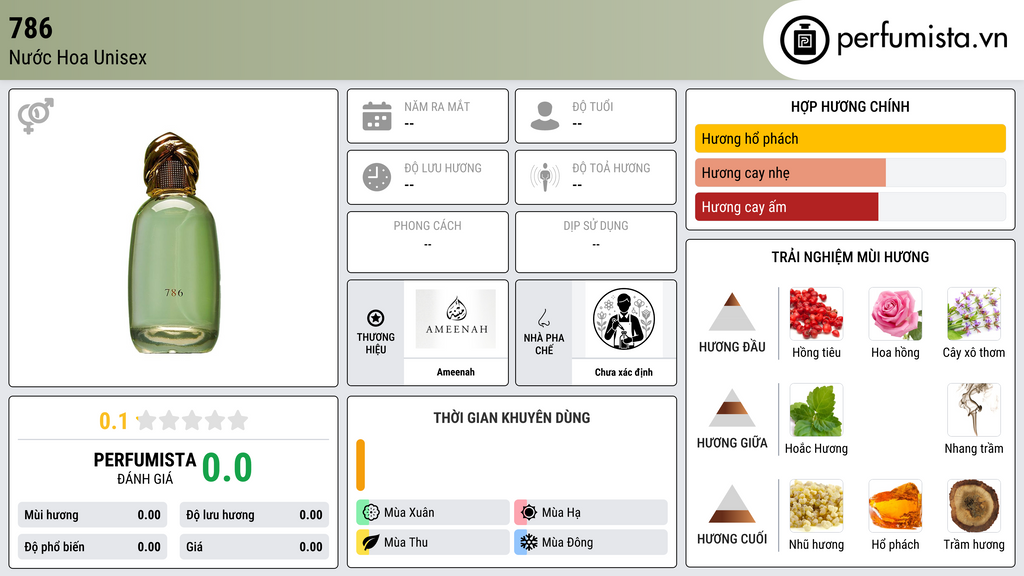This screenshot has height=576, width=1024.
Task: Click the Hoắc Hương leaf image
Action: 816,409
